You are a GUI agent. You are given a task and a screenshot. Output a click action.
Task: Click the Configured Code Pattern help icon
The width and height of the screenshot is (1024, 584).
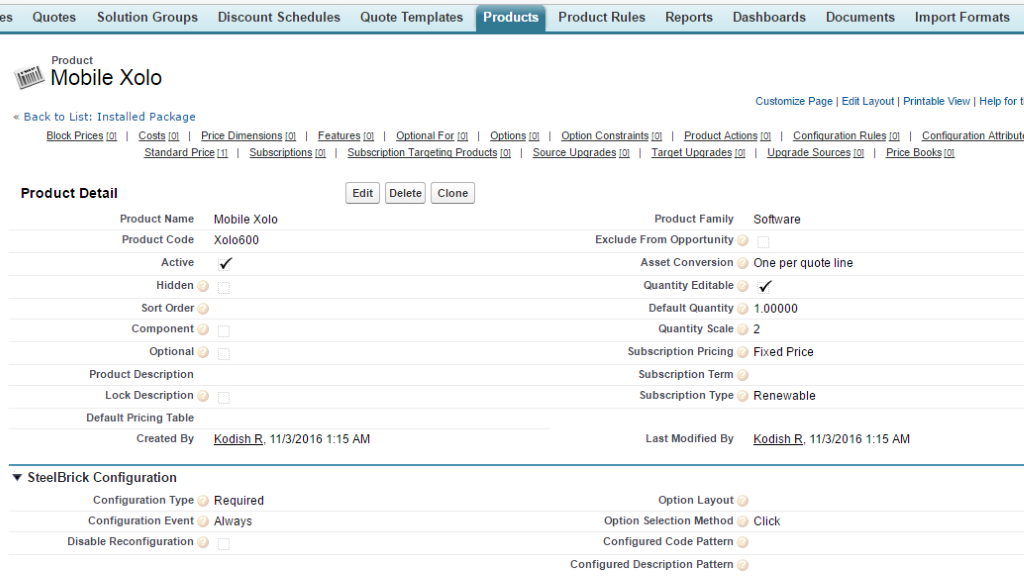(x=743, y=542)
